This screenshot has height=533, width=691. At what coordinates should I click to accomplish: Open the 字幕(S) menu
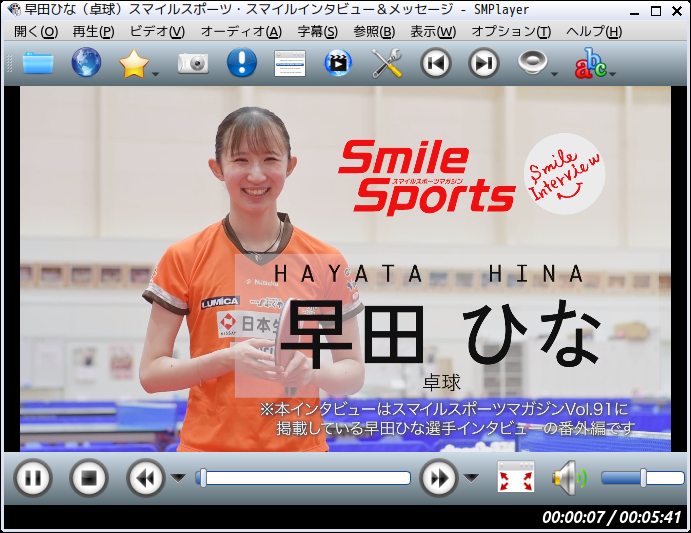[x=317, y=32]
